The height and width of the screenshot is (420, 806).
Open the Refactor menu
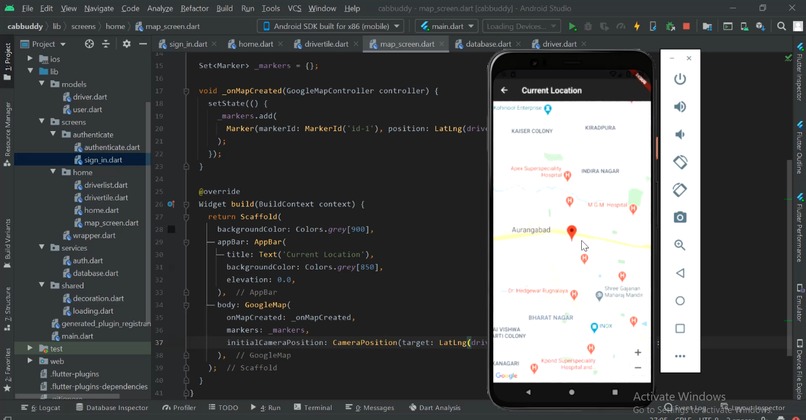(194, 9)
